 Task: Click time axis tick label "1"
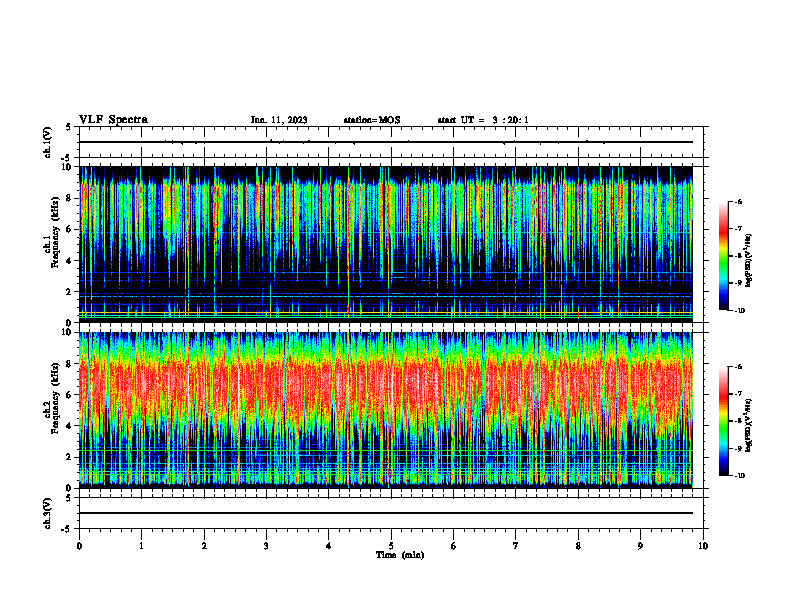click(141, 546)
